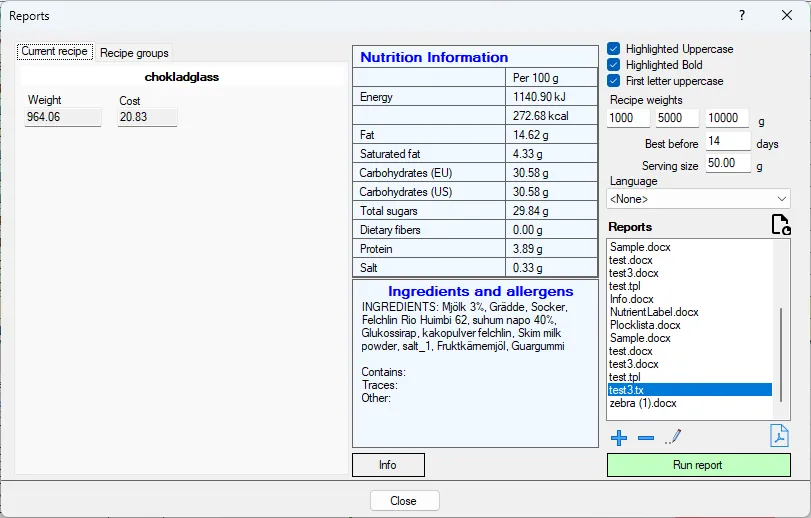Click the Carbohydrates (US) row label
This screenshot has height=518, width=811.
pyautogui.click(x=406, y=192)
